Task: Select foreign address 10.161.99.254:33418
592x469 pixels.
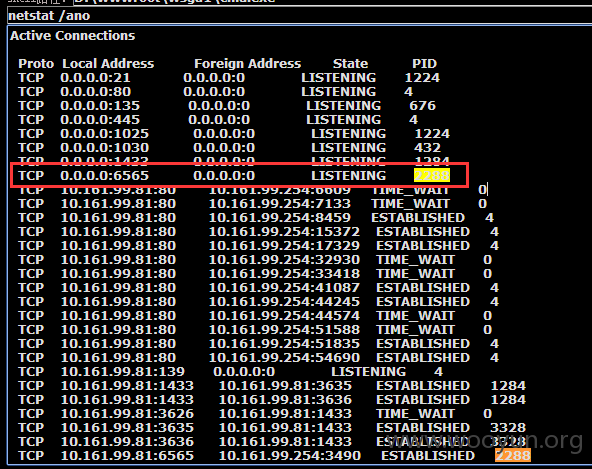Action: 284,273
